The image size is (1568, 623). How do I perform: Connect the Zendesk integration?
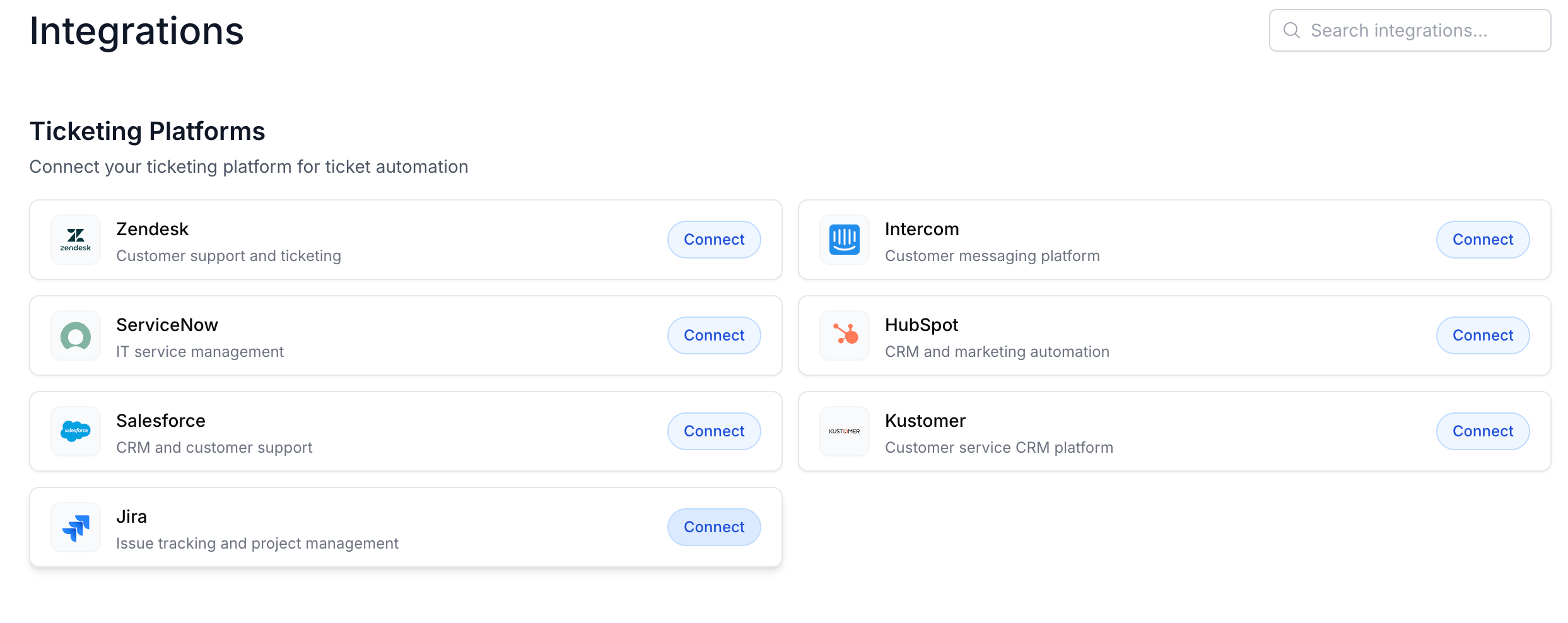coord(714,240)
